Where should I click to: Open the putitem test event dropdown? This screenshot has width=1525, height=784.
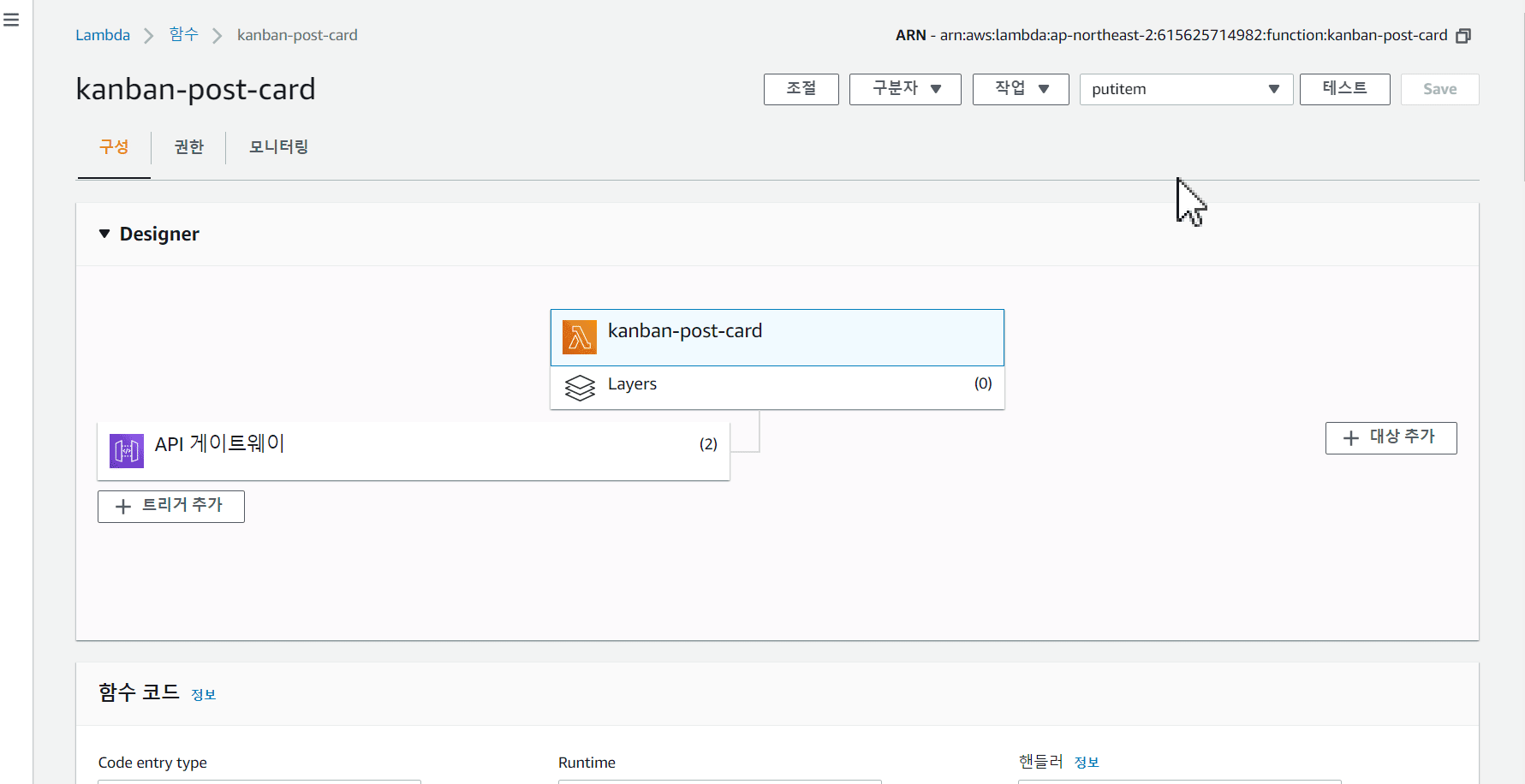[x=1186, y=89]
